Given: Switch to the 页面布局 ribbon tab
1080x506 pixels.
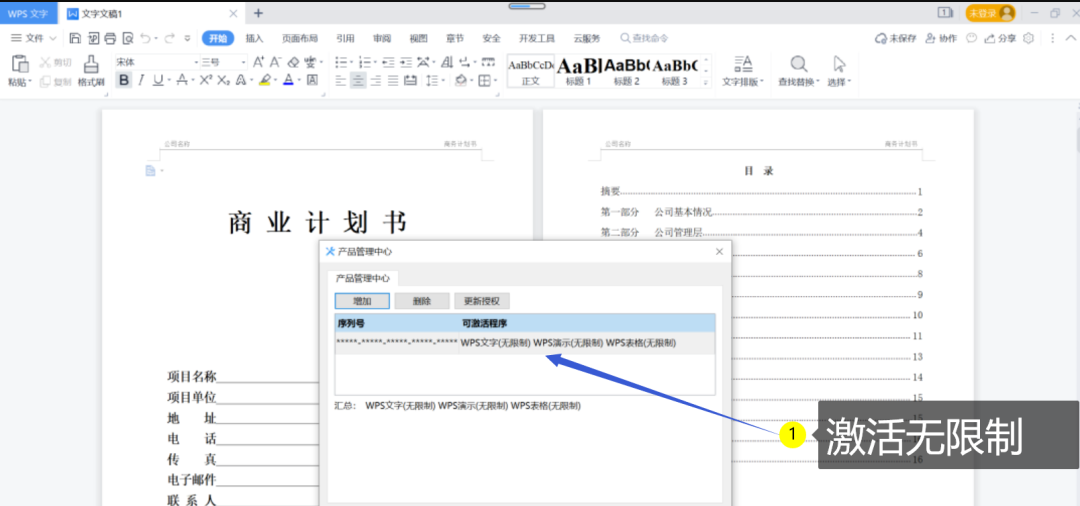Looking at the screenshot, I should (300, 39).
